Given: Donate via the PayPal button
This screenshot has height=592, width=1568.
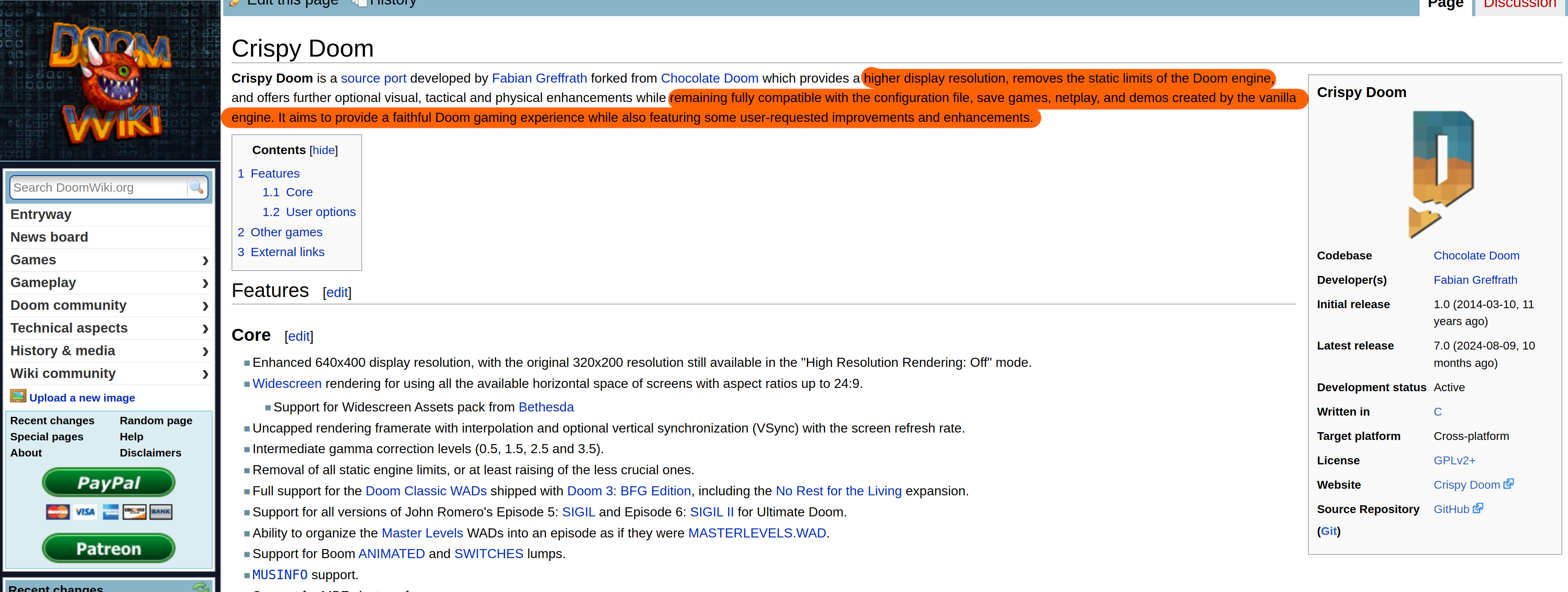Looking at the screenshot, I should [108, 483].
